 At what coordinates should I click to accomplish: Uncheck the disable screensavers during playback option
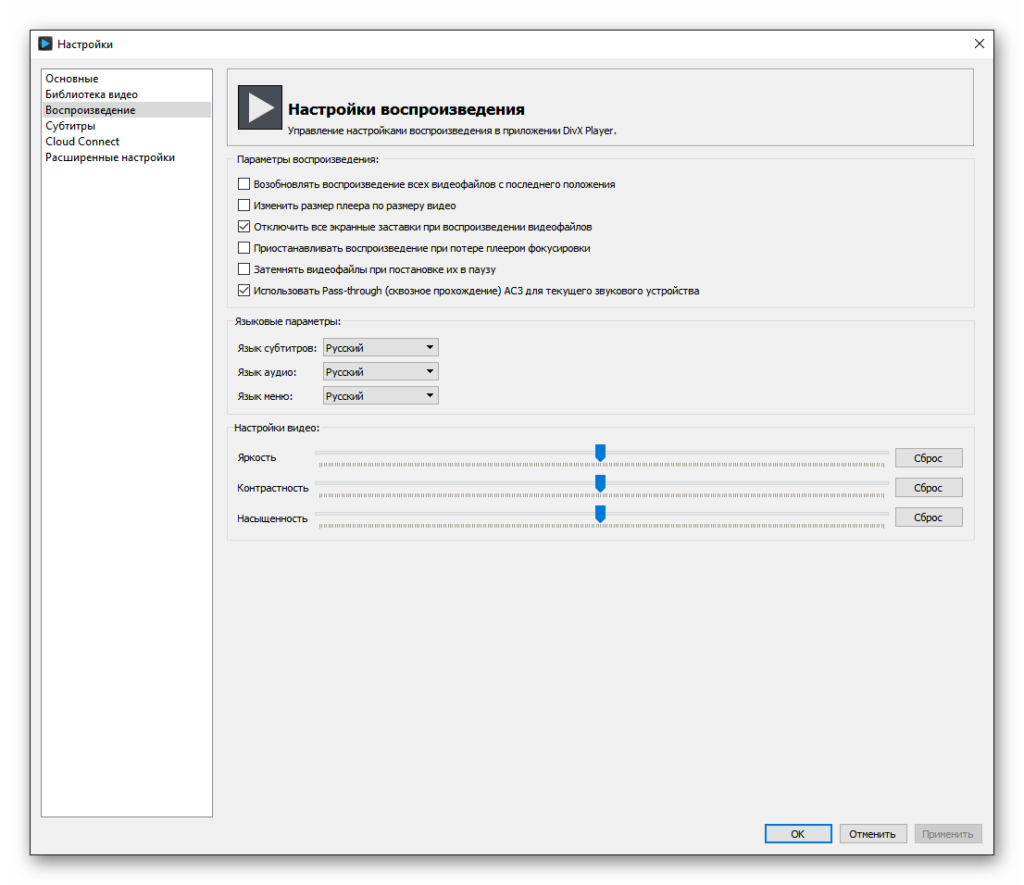point(244,227)
